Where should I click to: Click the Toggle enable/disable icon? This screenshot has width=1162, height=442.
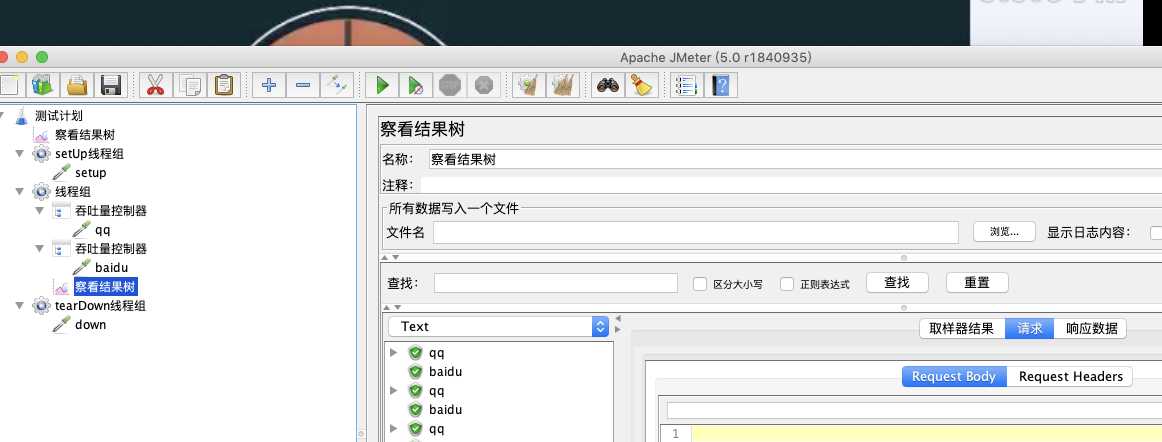click(x=336, y=85)
